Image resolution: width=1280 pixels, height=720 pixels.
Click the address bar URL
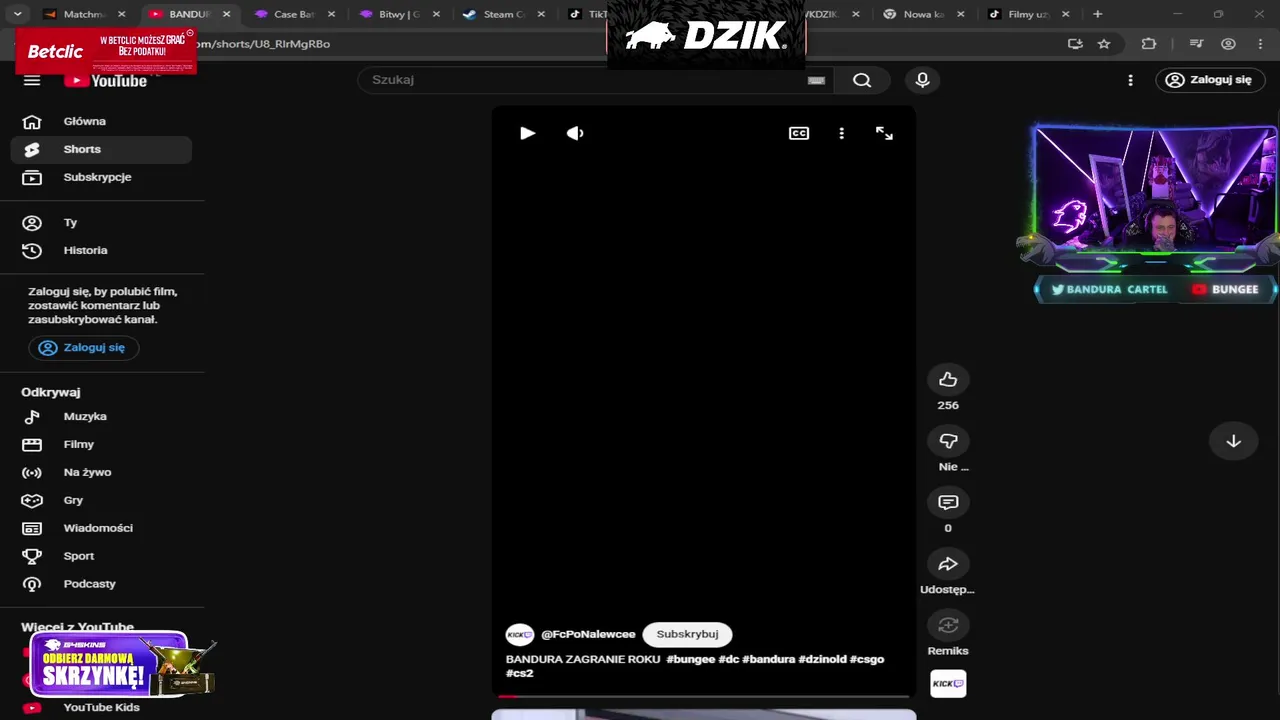262,44
